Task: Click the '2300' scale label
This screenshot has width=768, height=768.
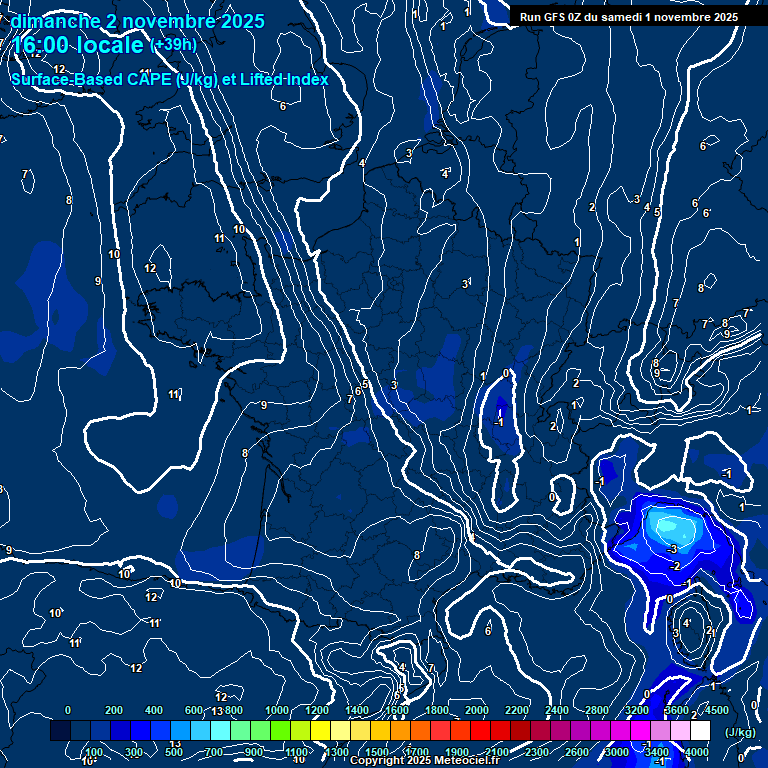Action: tap(537, 752)
